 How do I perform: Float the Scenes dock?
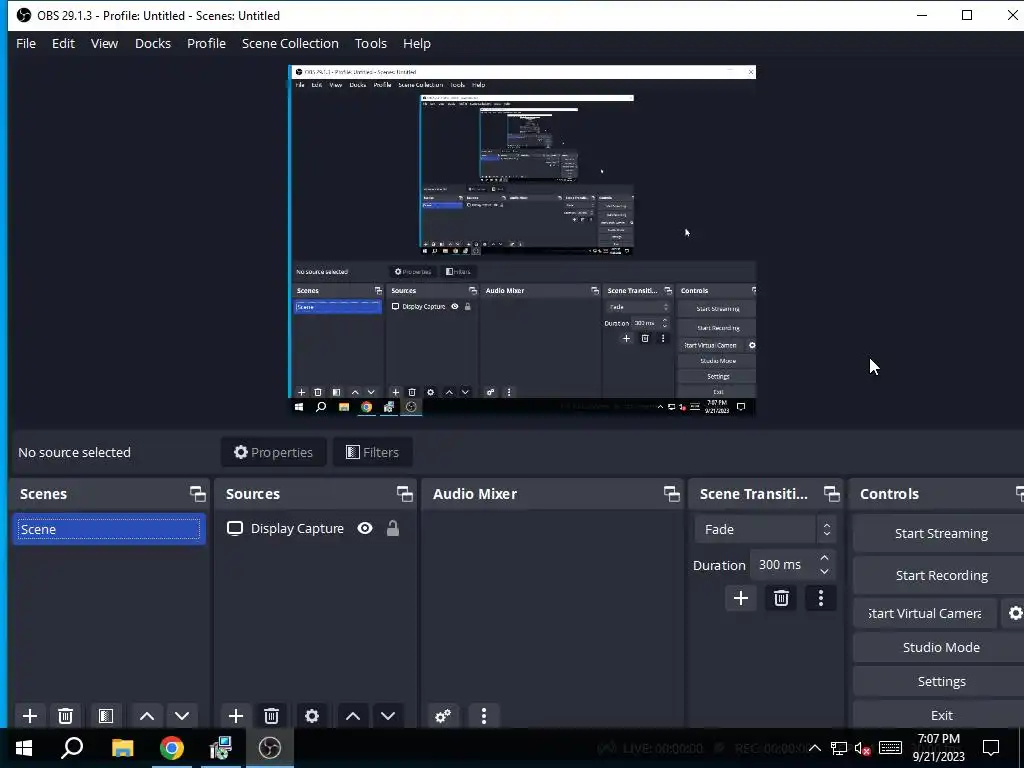click(198, 494)
